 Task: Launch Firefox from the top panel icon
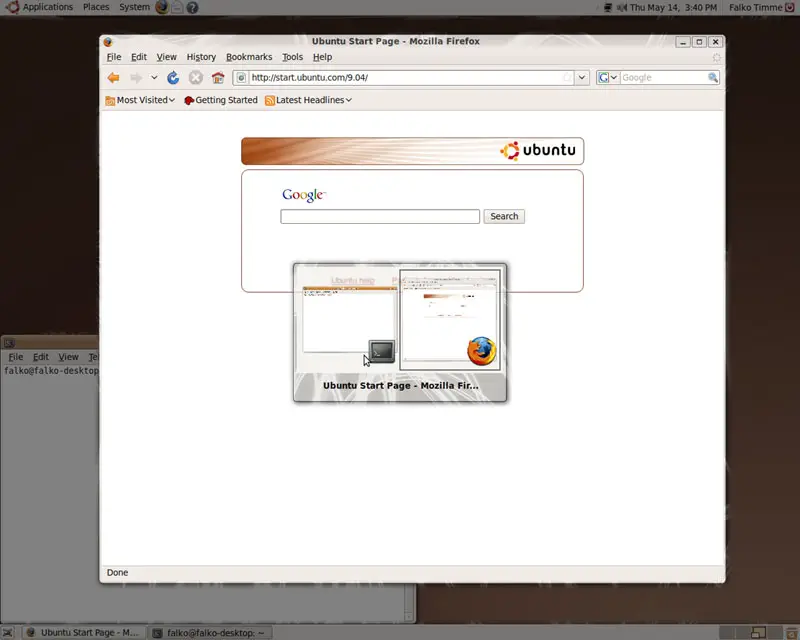point(162,7)
